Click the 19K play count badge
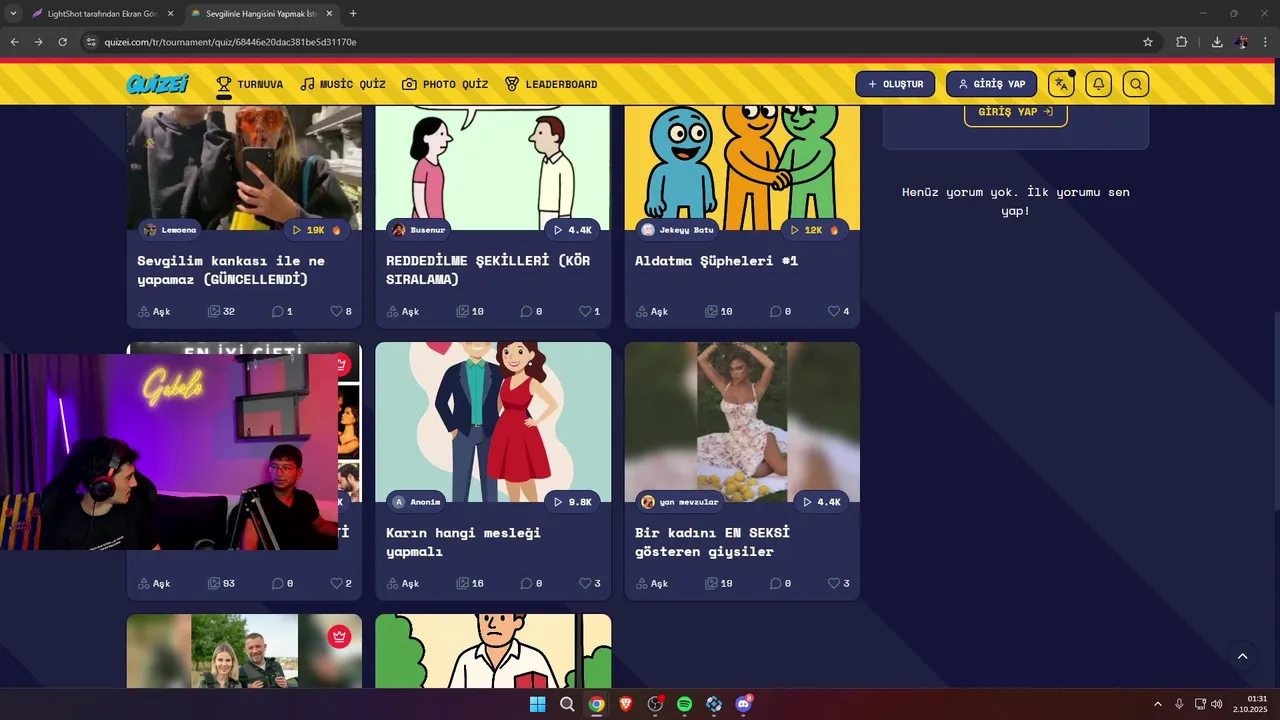 [316, 230]
